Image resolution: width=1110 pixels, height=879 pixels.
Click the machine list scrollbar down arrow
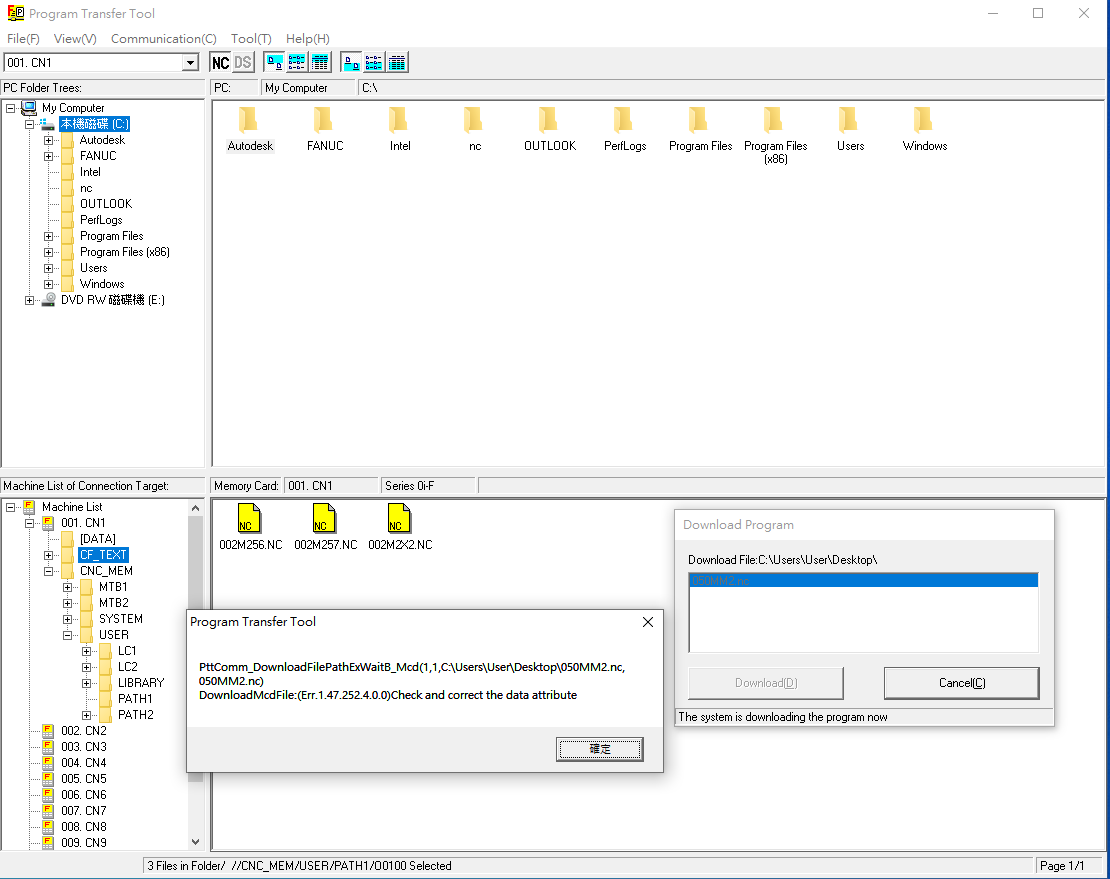(195, 842)
